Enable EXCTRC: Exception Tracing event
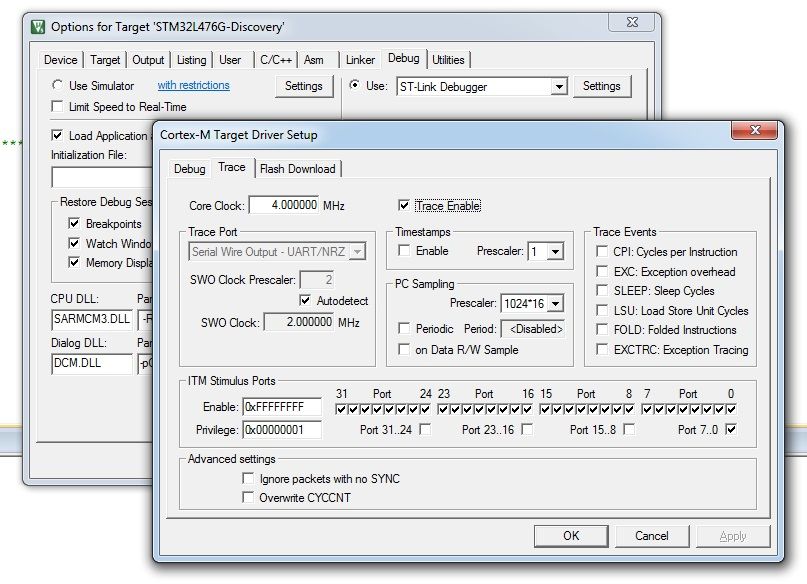This screenshot has height=584, width=807. [602, 349]
